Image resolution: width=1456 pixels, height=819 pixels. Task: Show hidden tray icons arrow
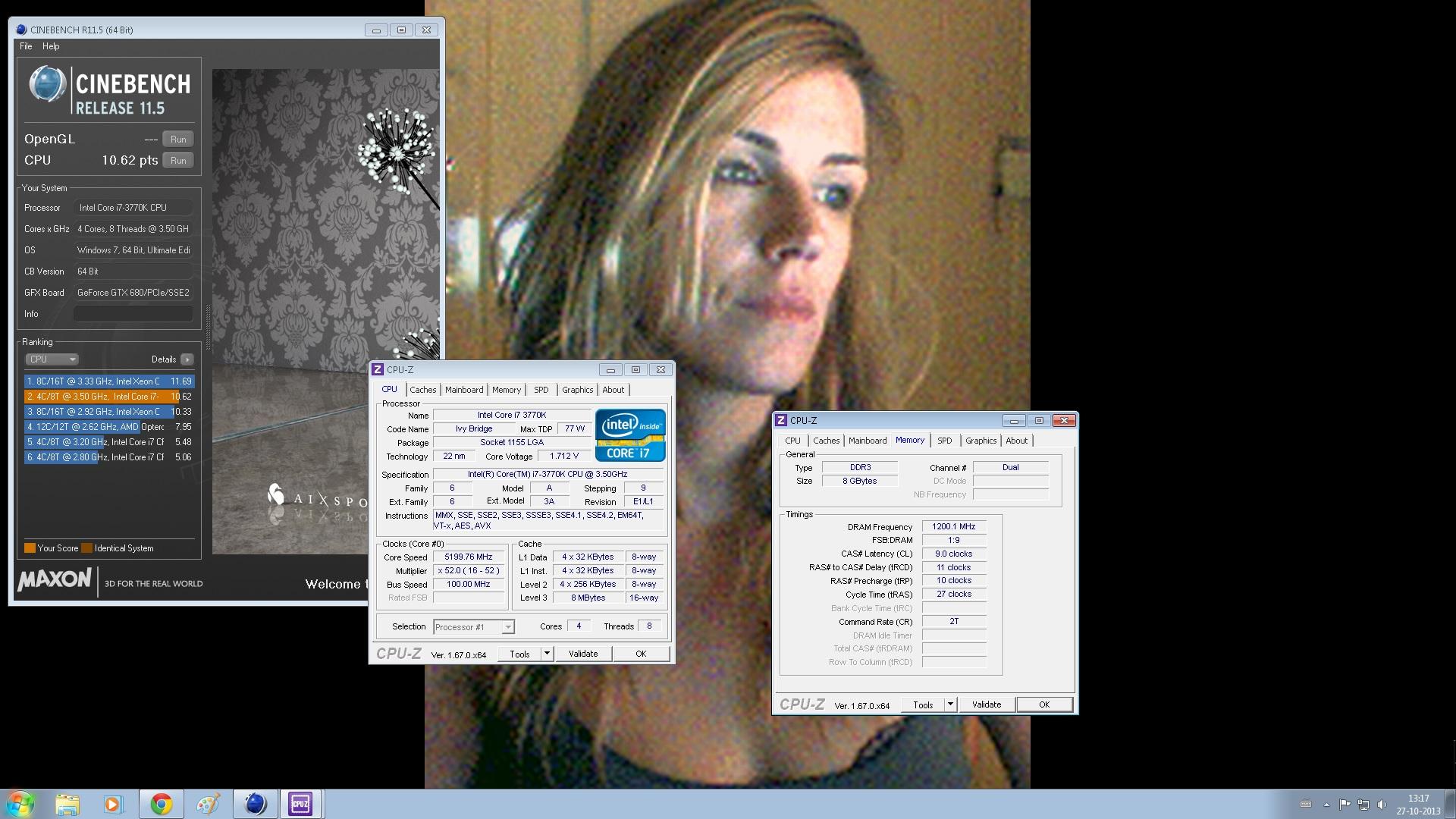[x=1326, y=805]
